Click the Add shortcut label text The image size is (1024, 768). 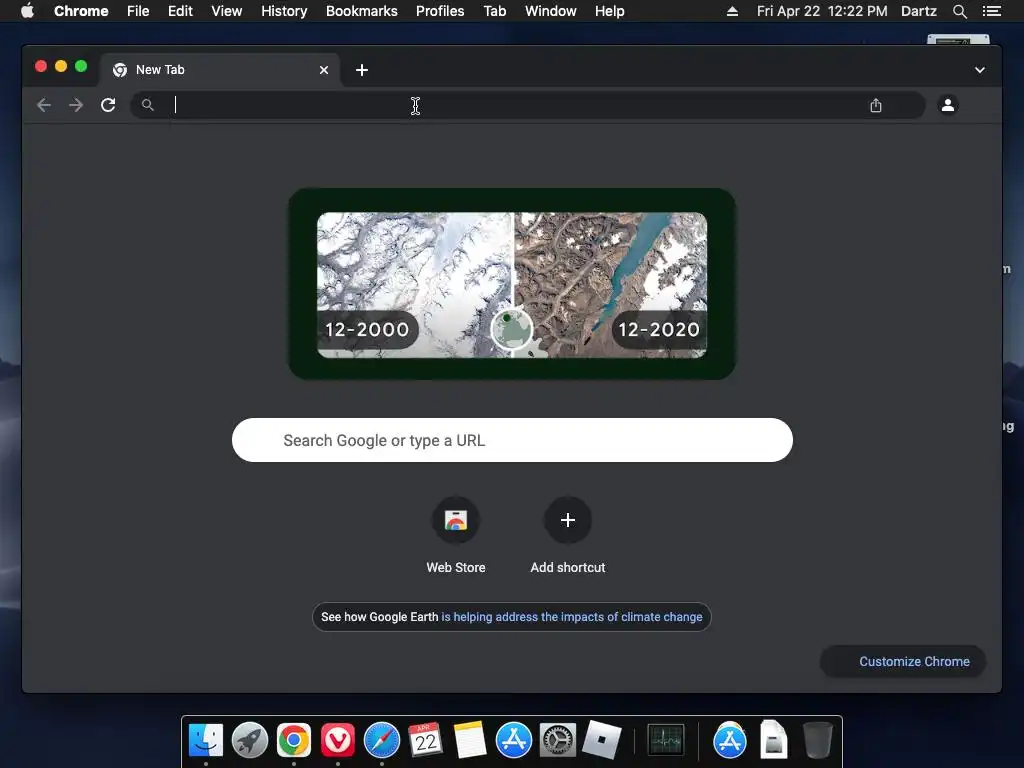tap(568, 568)
